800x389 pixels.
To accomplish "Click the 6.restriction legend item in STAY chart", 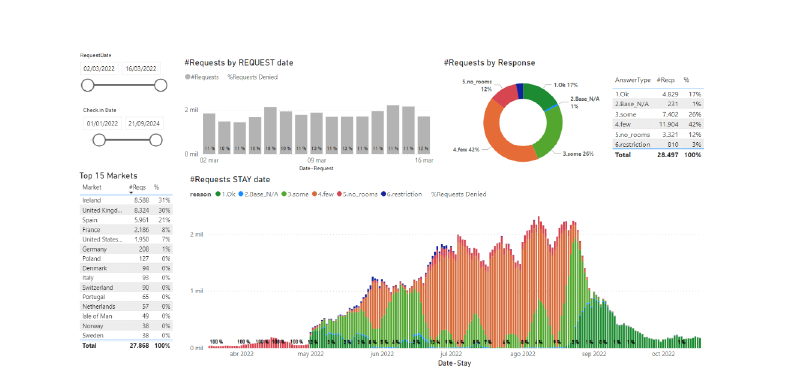I will pyautogui.click(x=401, y=194).
